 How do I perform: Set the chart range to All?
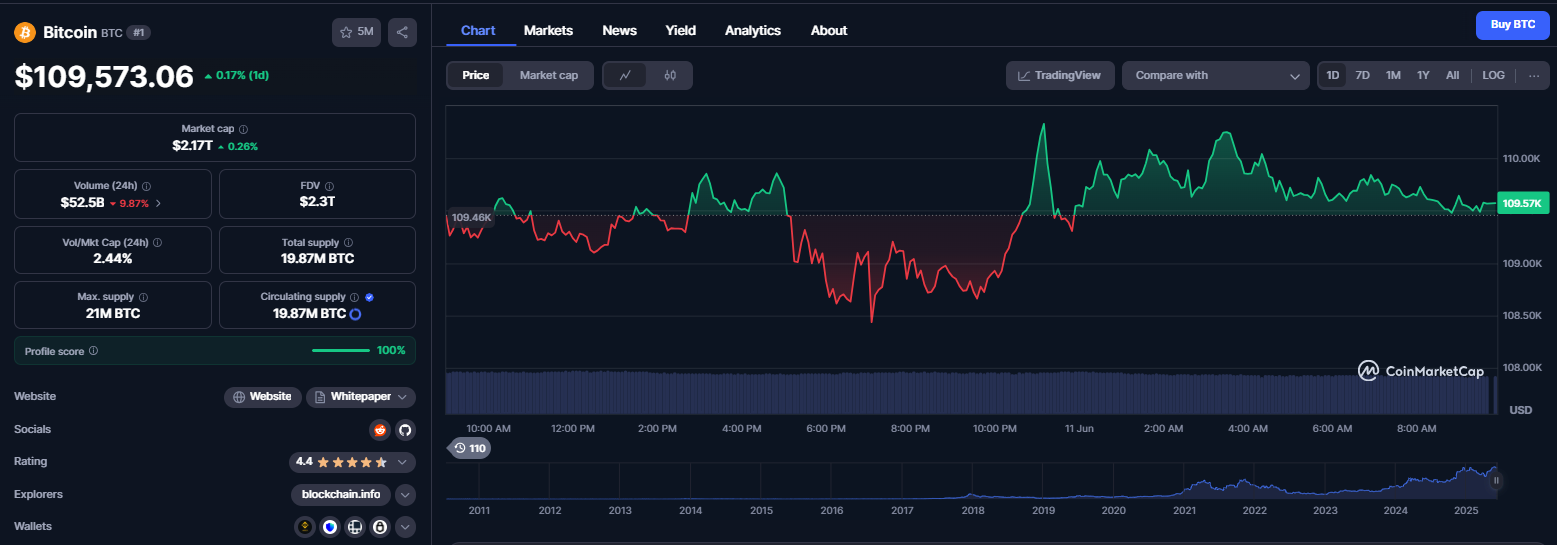1452,75
